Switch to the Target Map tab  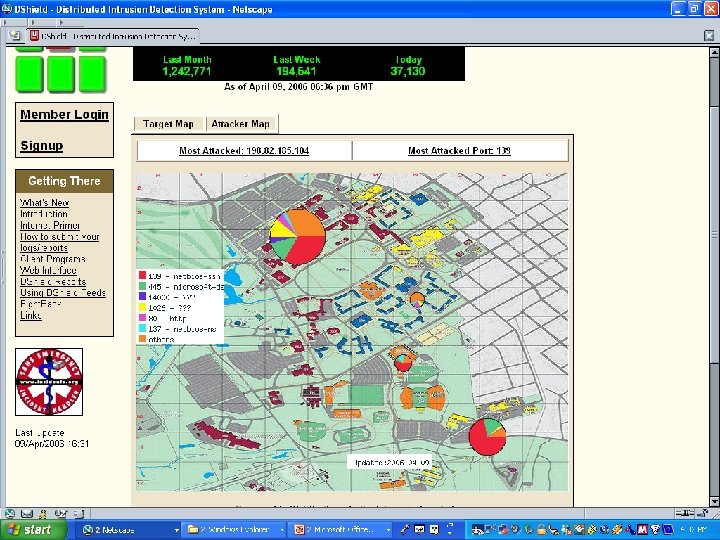click(168, 124)
